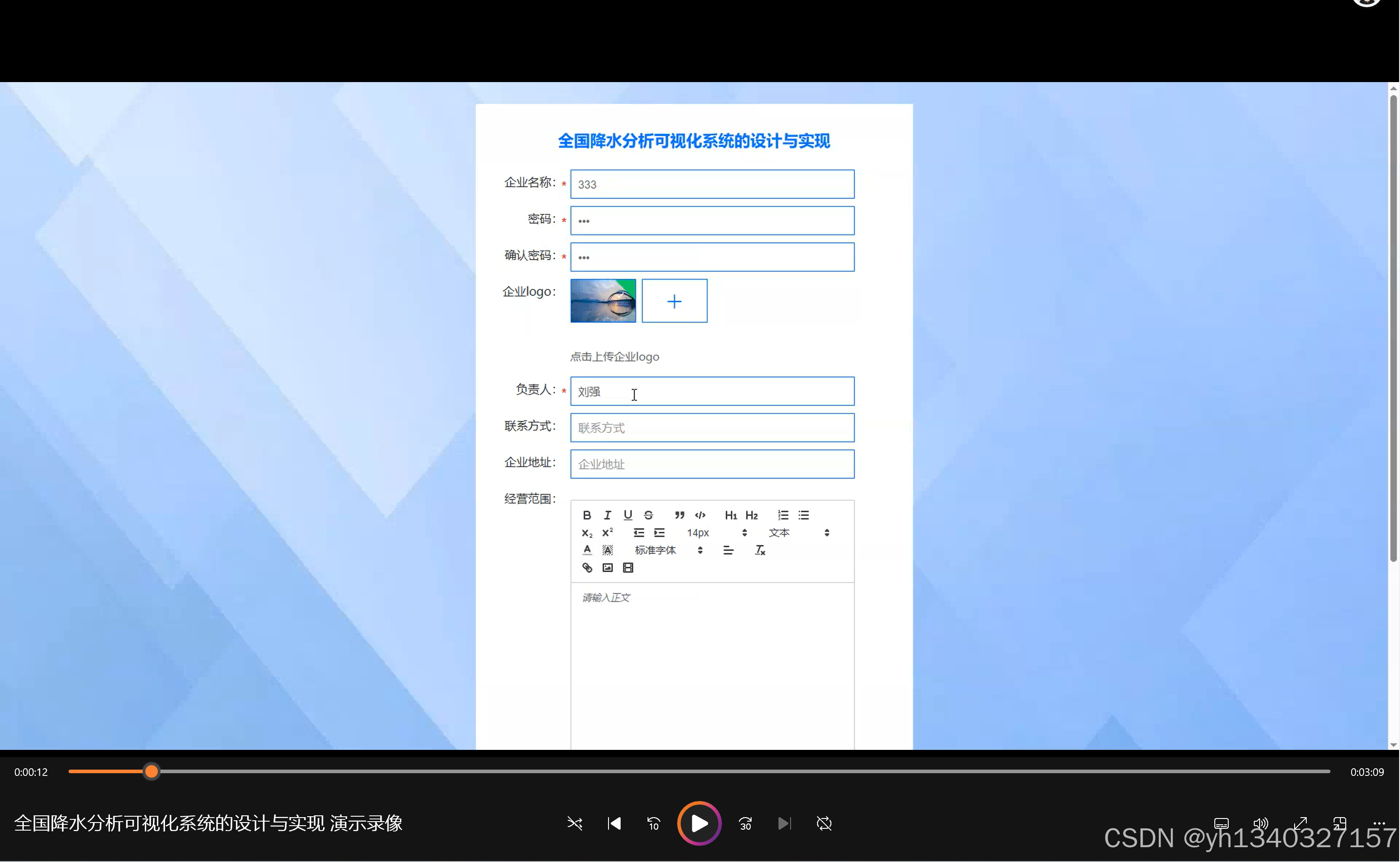Insert a blockquote in the editor
Viewport: 1400px width, 862px height.
[679, 515]
